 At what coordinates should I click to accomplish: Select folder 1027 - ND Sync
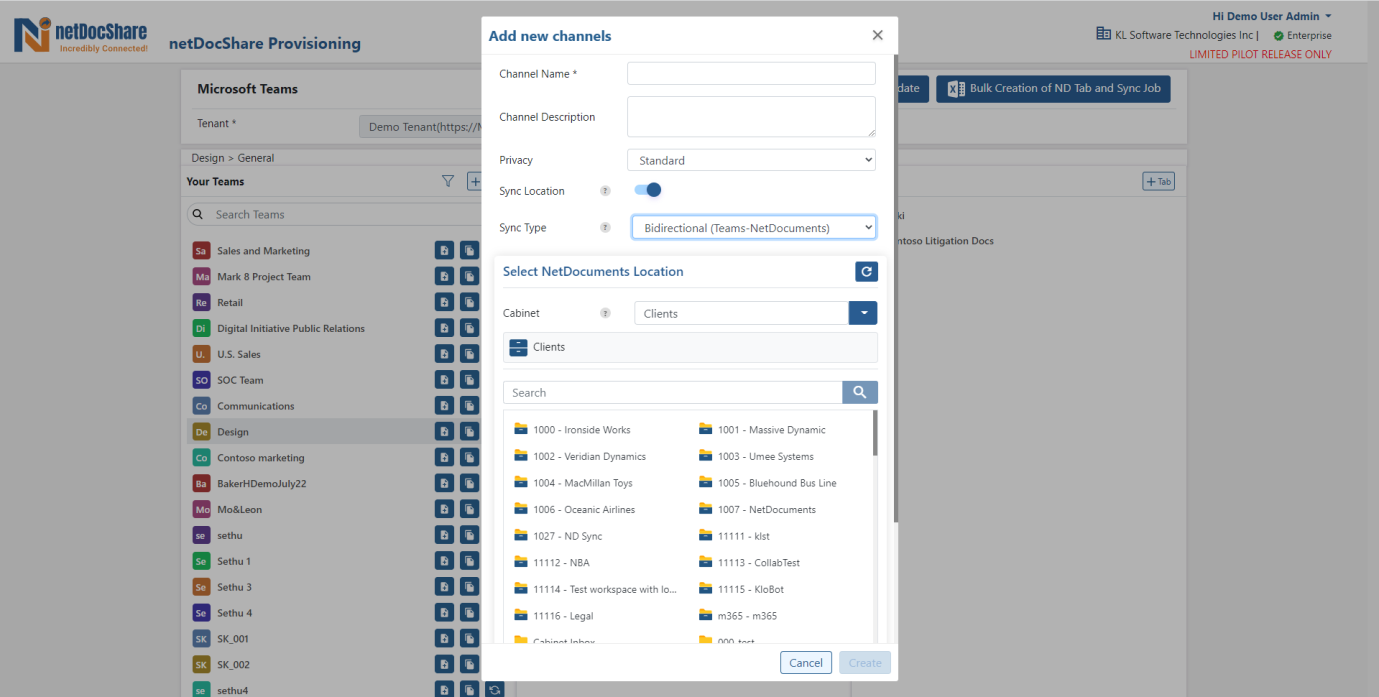[x=568, y=536]
